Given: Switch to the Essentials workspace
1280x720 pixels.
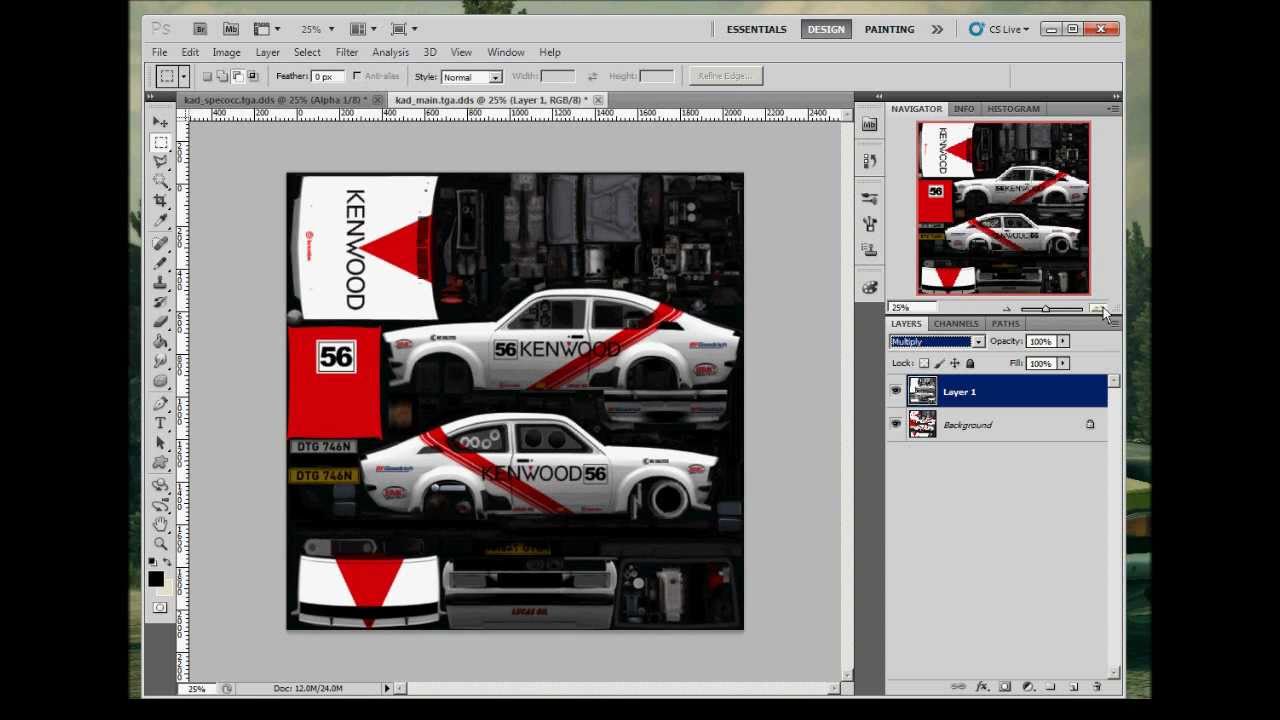Looking at the screenshot, I should click(757, 29).
